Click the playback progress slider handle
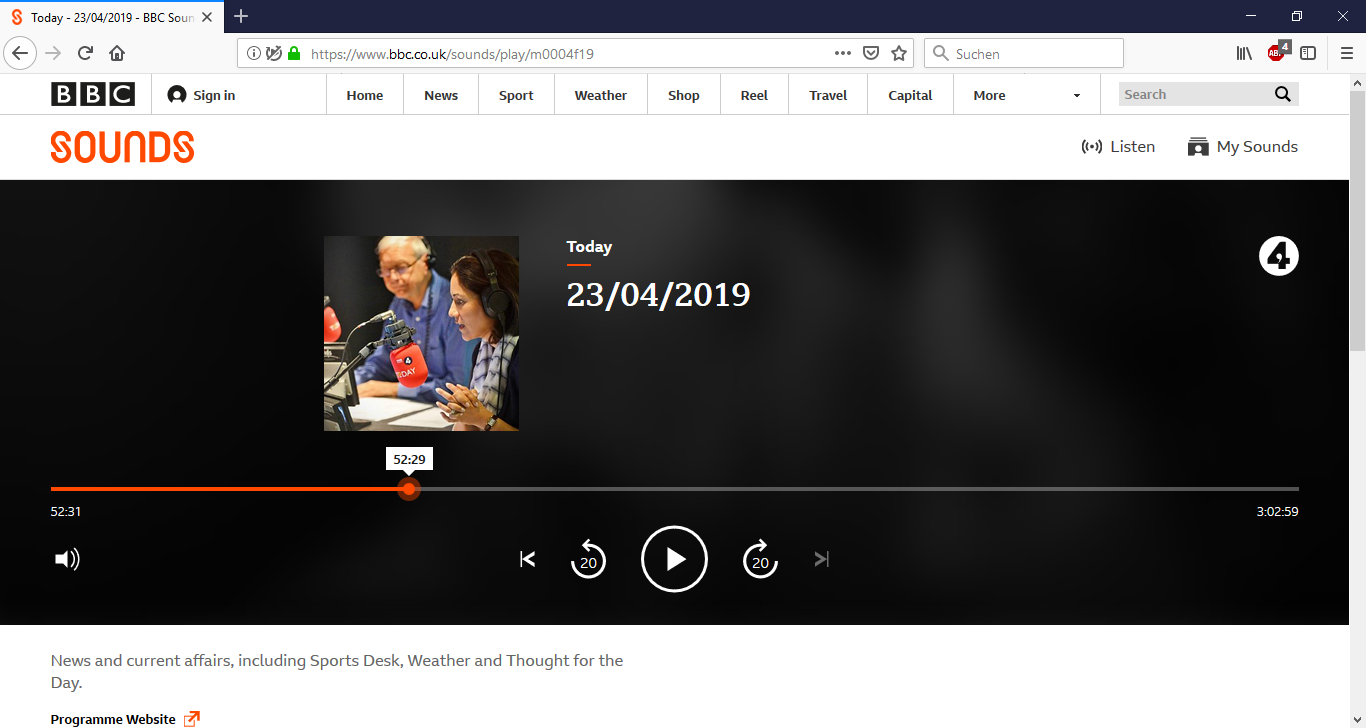Screen dimensions: 1366x728 408,489
